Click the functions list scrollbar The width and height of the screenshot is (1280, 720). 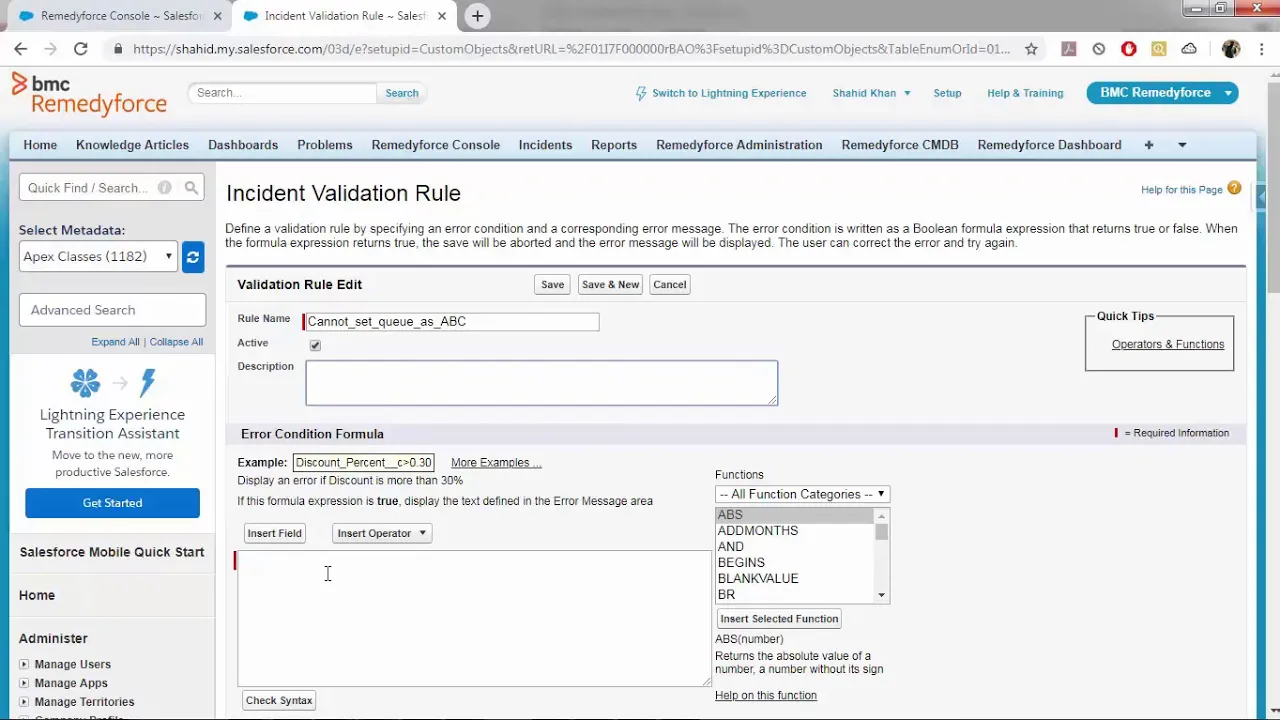(881, 555)
